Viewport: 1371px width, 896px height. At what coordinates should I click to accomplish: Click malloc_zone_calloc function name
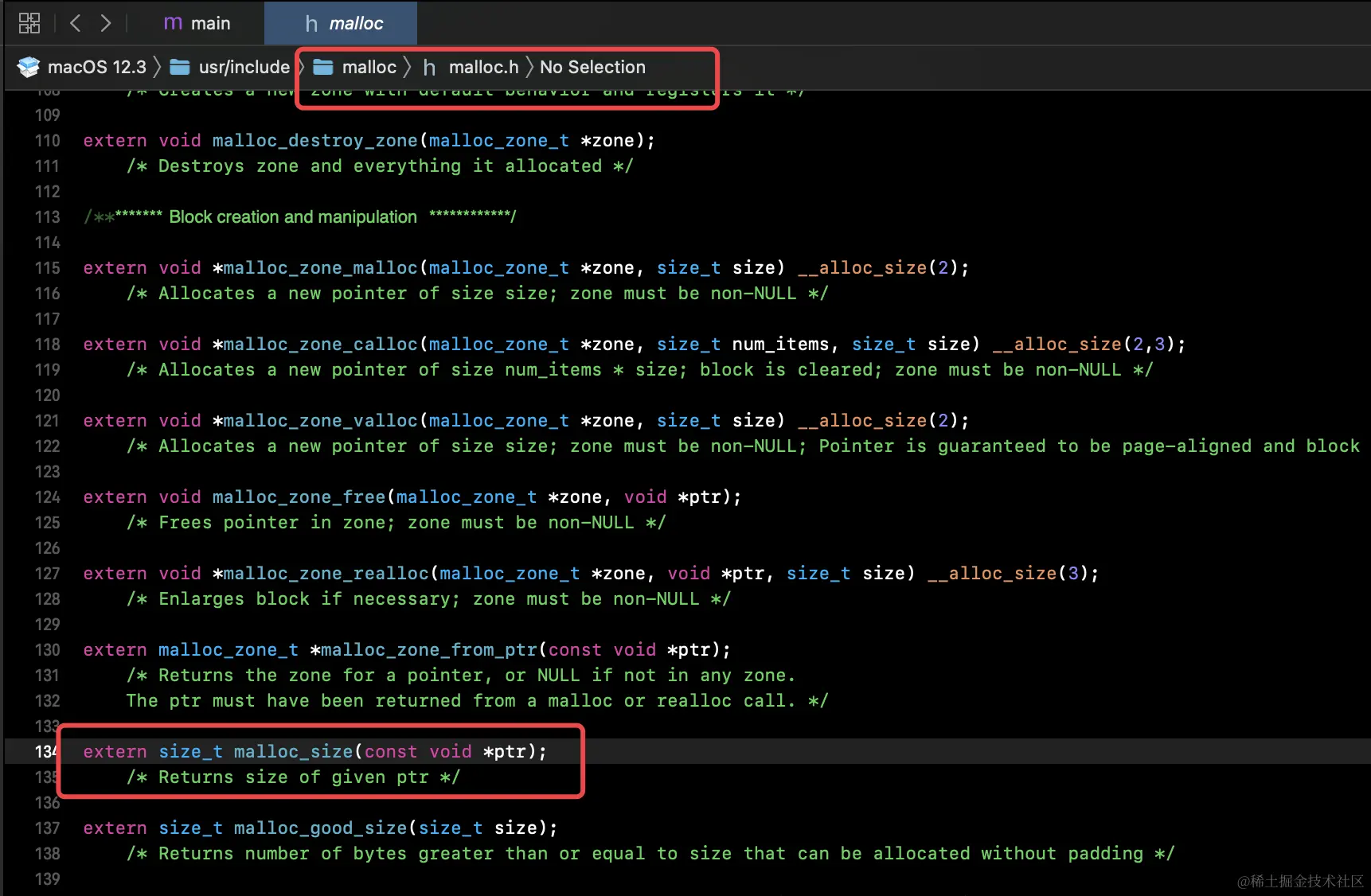(x=321, y=345)
